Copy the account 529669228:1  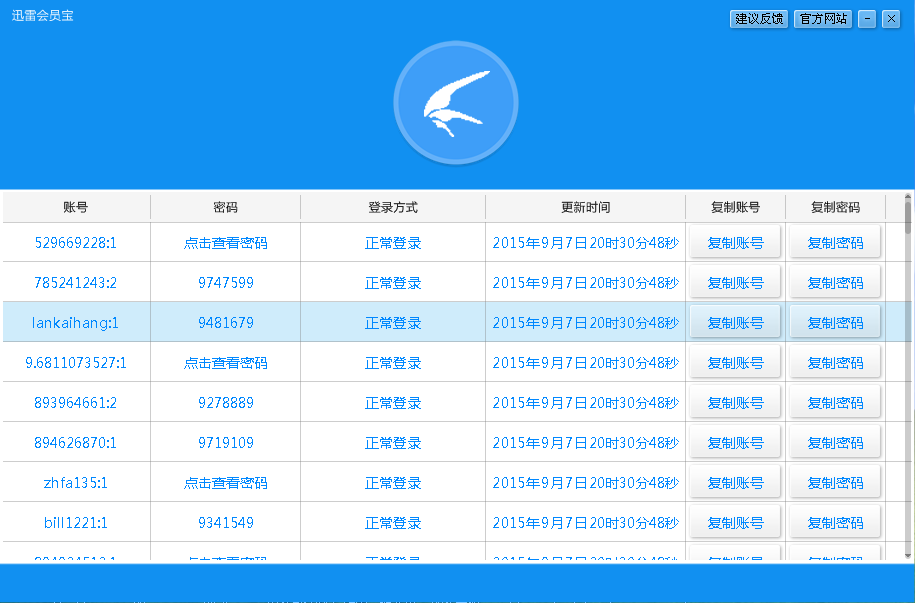pyautogui.click(x=734, y=241)
